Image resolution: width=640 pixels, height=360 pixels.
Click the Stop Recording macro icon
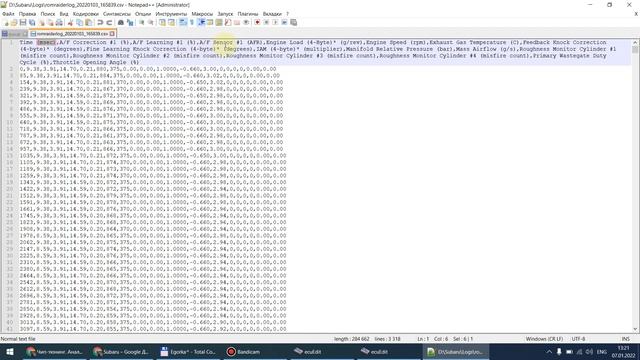[266, 22]
